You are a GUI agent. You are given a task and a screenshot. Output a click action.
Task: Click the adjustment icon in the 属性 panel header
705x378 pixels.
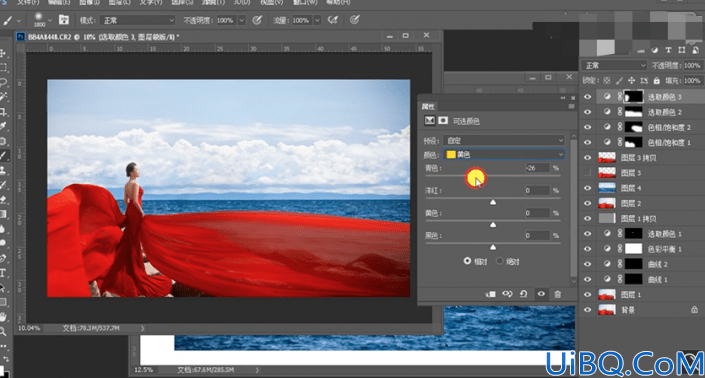click(430, 120)
